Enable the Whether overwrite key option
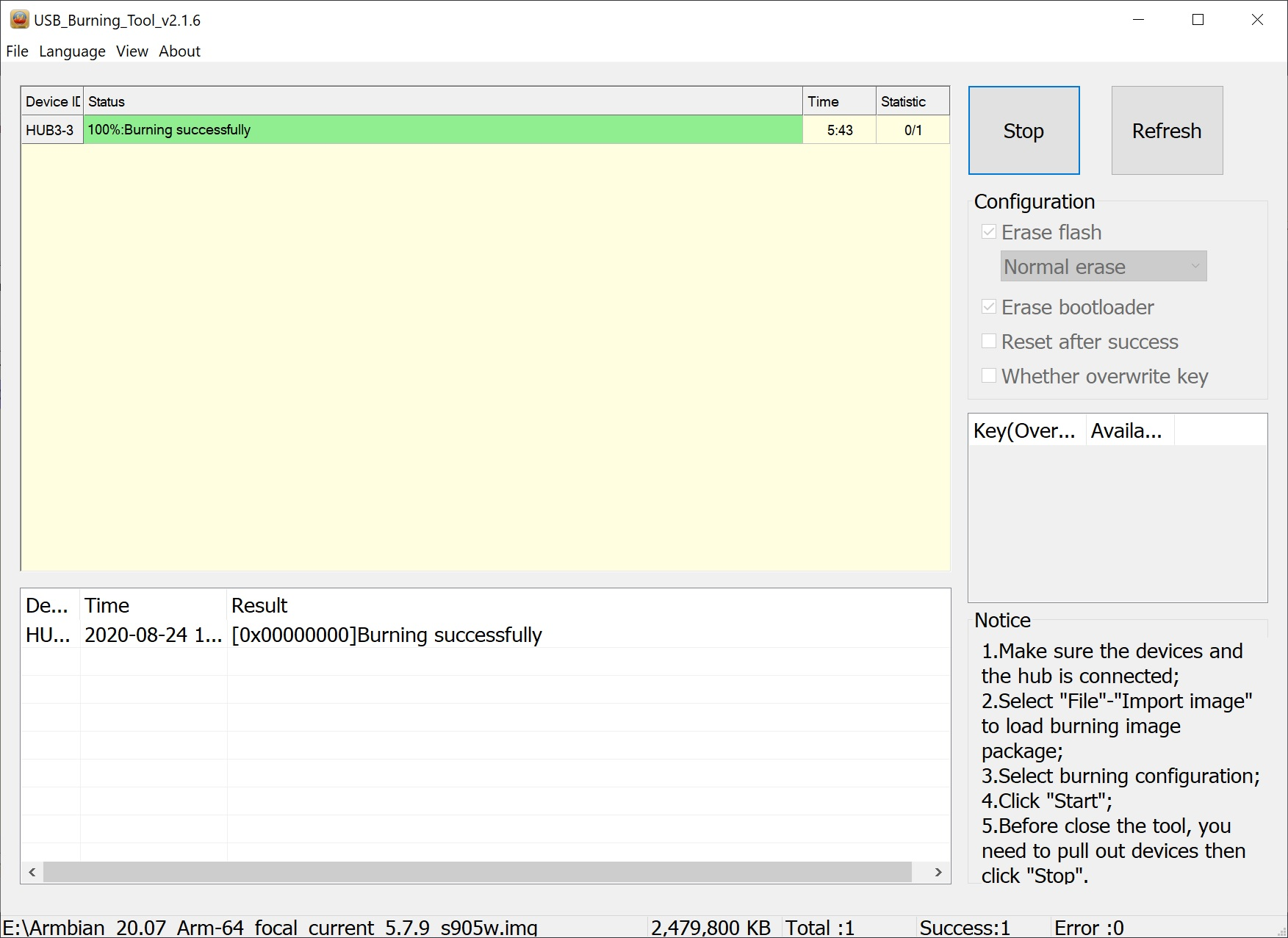 989,375
